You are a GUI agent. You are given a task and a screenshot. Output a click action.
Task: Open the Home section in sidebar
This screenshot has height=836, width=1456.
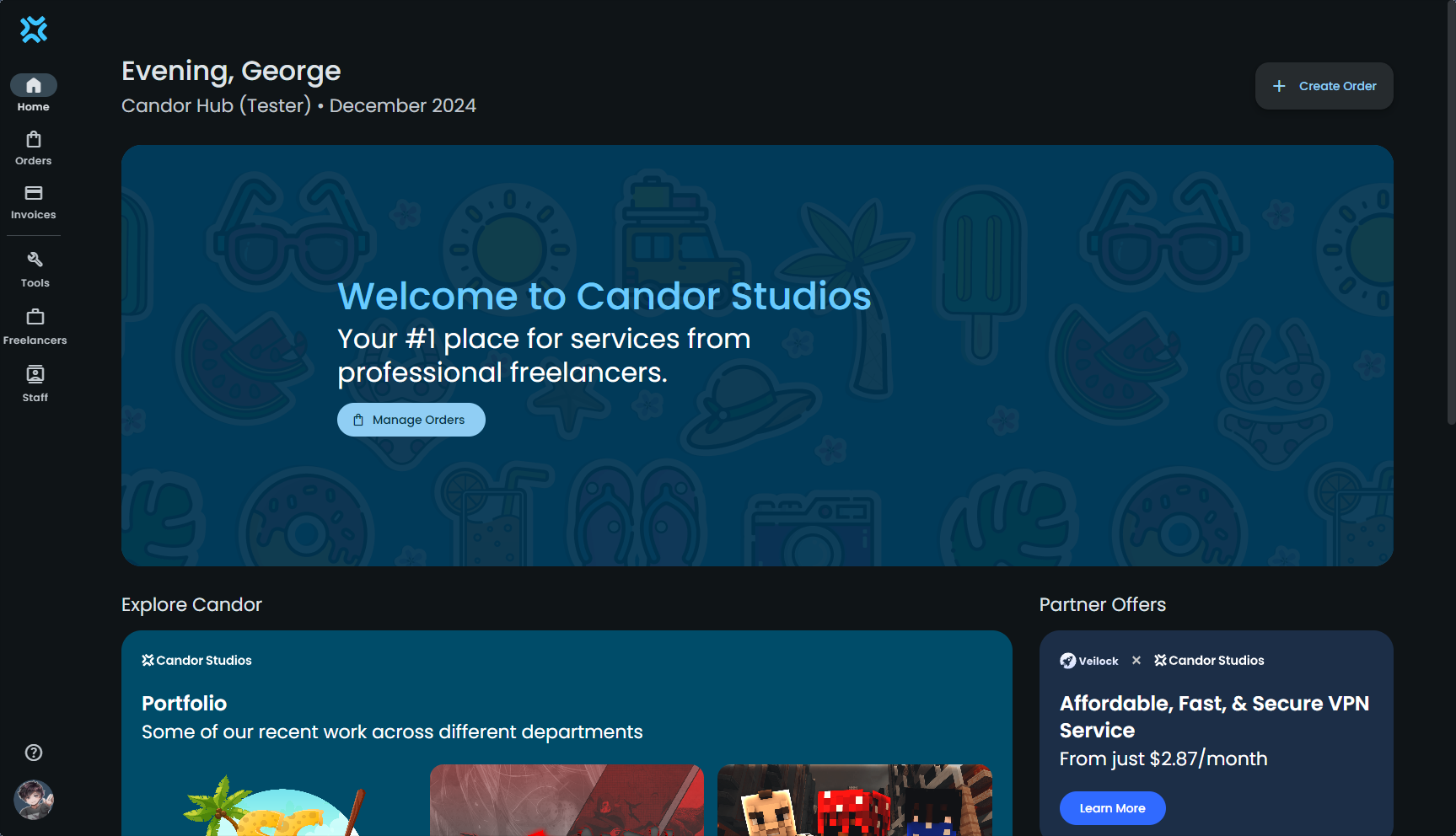34,93
